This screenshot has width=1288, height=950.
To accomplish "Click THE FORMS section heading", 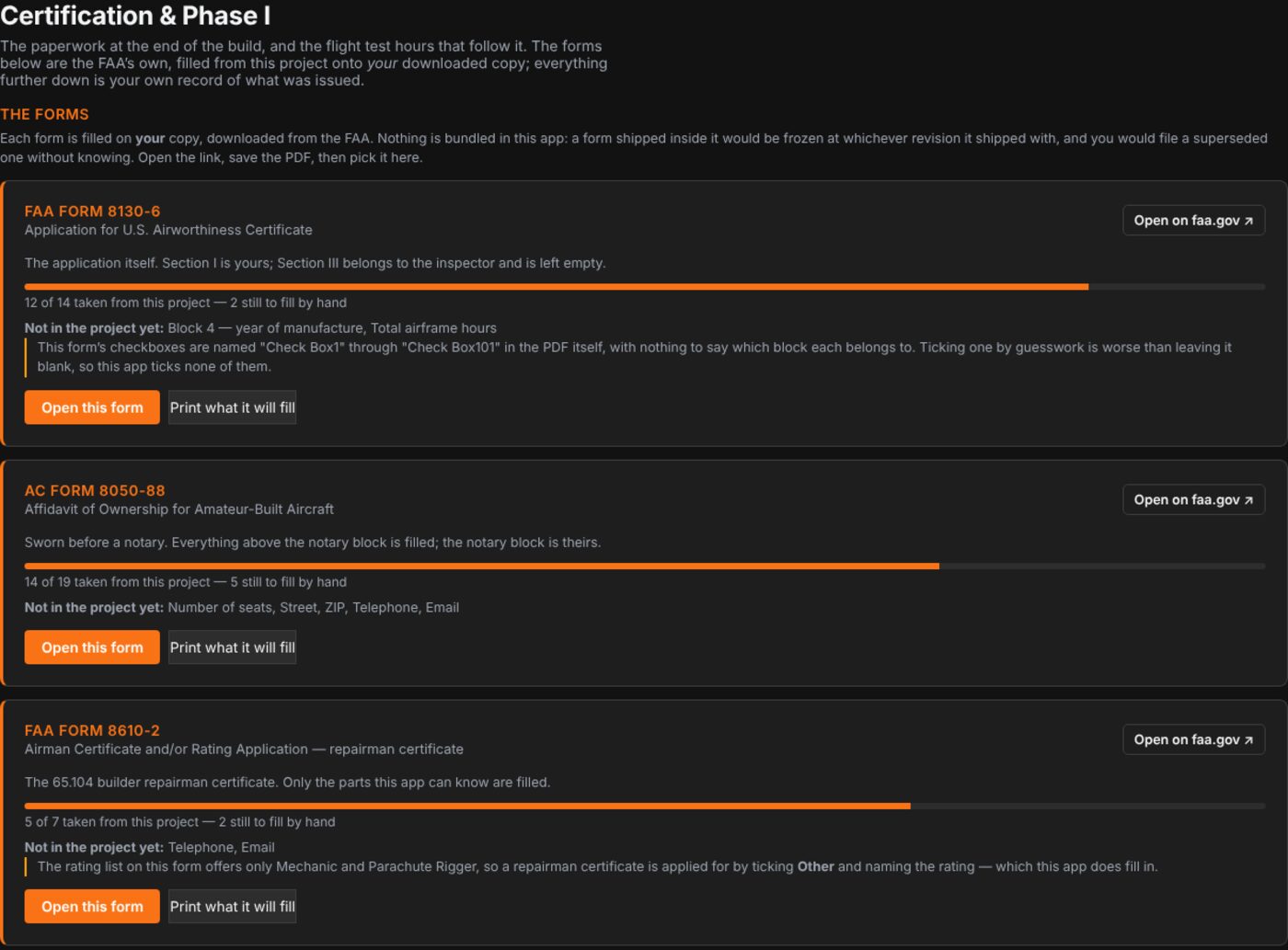I will [x=44, y=114].
